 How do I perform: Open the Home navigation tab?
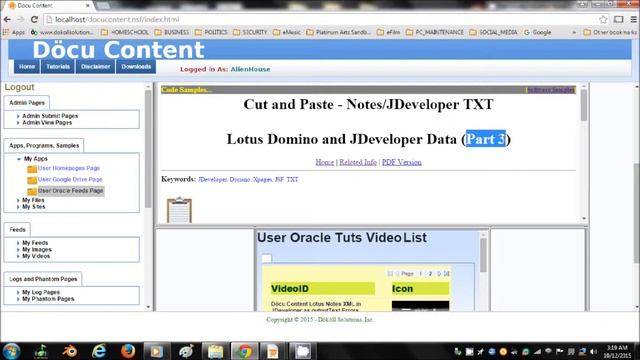coord(27,67)
